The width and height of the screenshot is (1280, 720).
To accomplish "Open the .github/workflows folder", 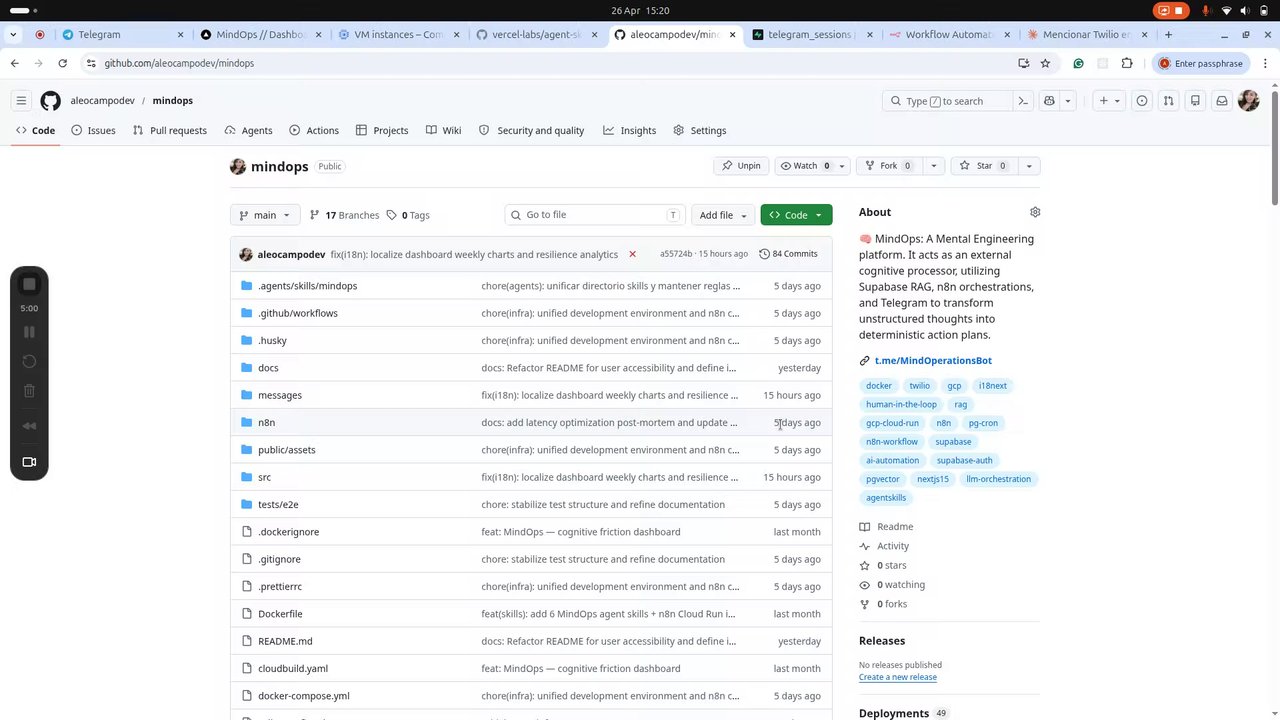I will click(298, 313).
